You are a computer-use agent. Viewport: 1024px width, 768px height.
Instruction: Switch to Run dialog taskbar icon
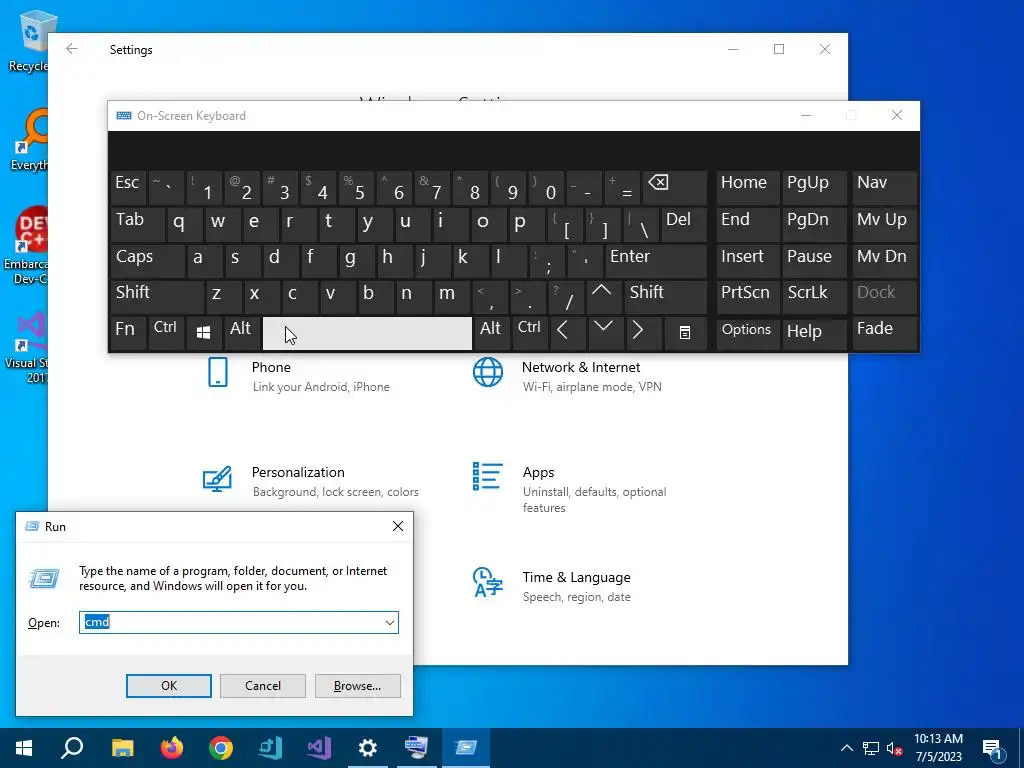466,748
